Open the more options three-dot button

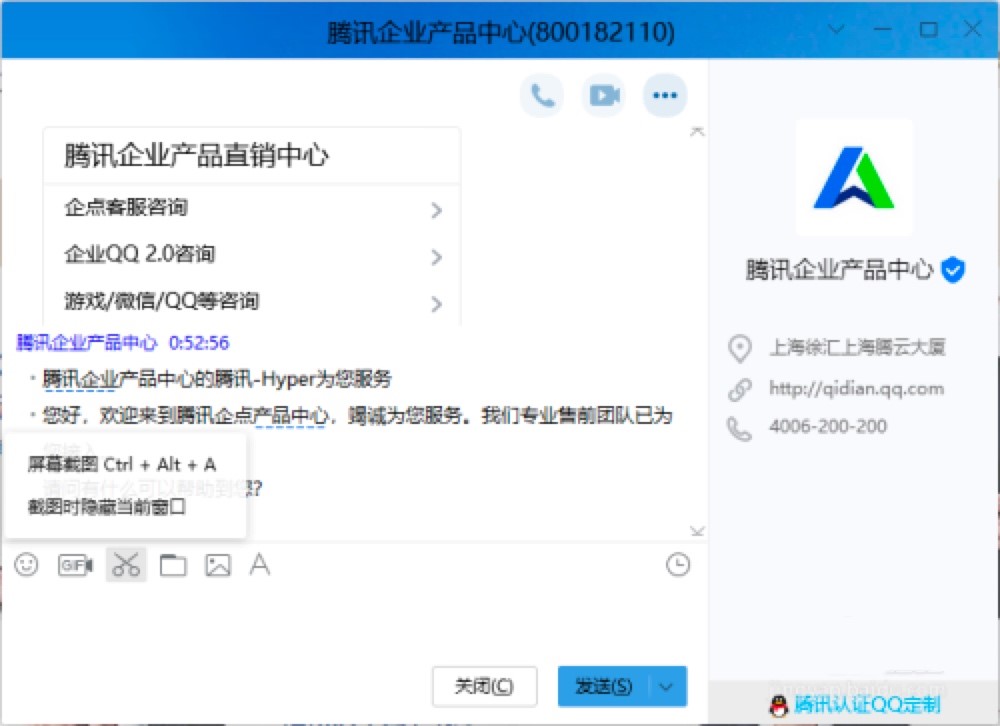[x=665, y=96]
